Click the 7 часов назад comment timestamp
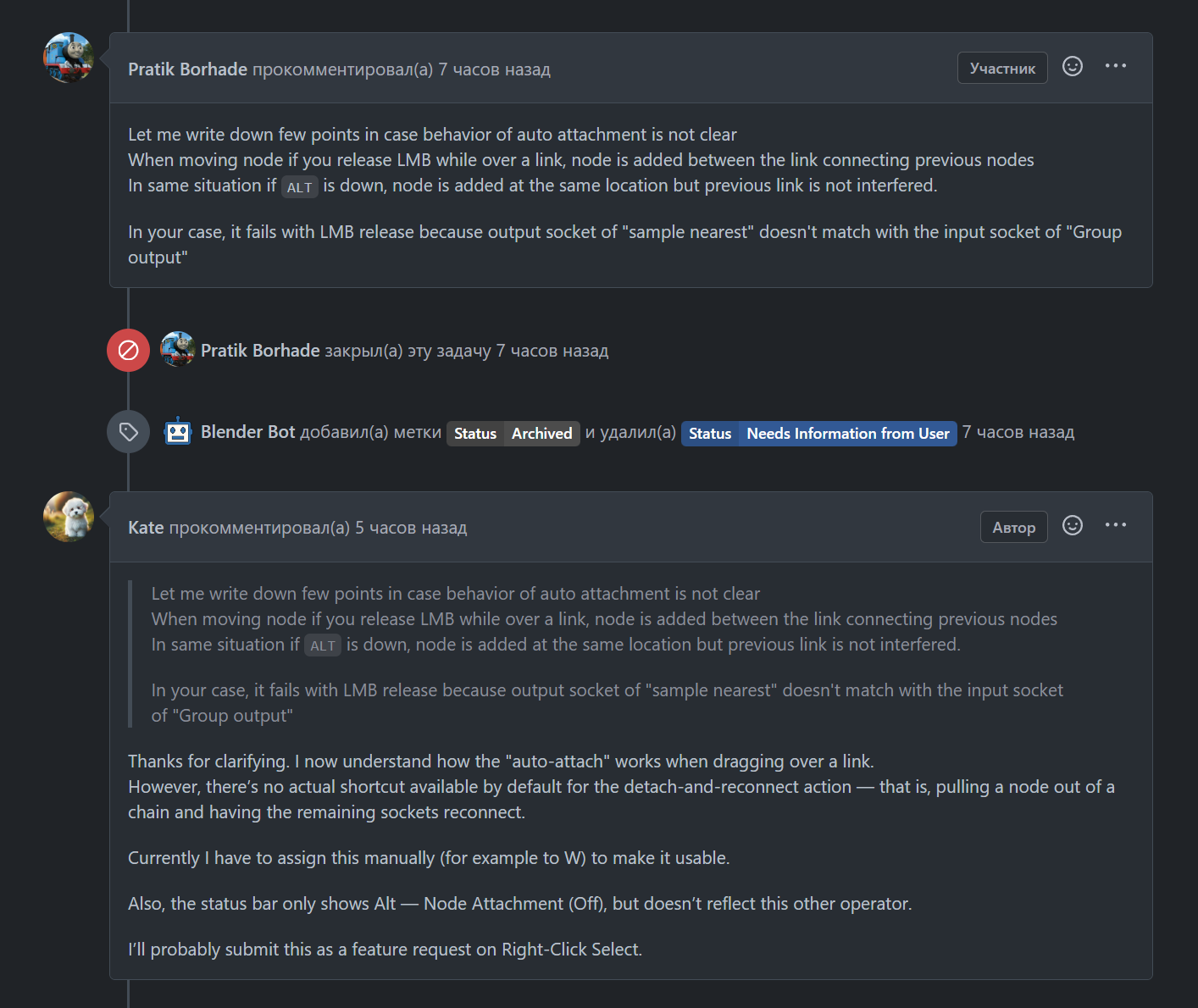This screenshot has width=1198, height=1008. click(x=494, y=69)
